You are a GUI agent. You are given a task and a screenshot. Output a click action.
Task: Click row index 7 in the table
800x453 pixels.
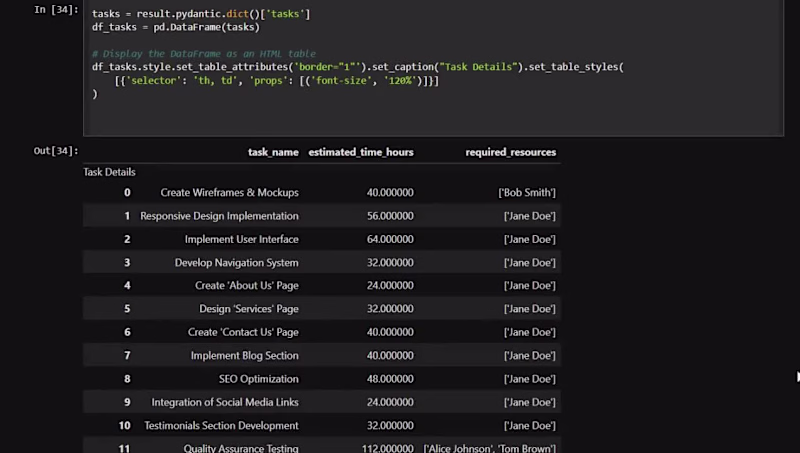127,355
